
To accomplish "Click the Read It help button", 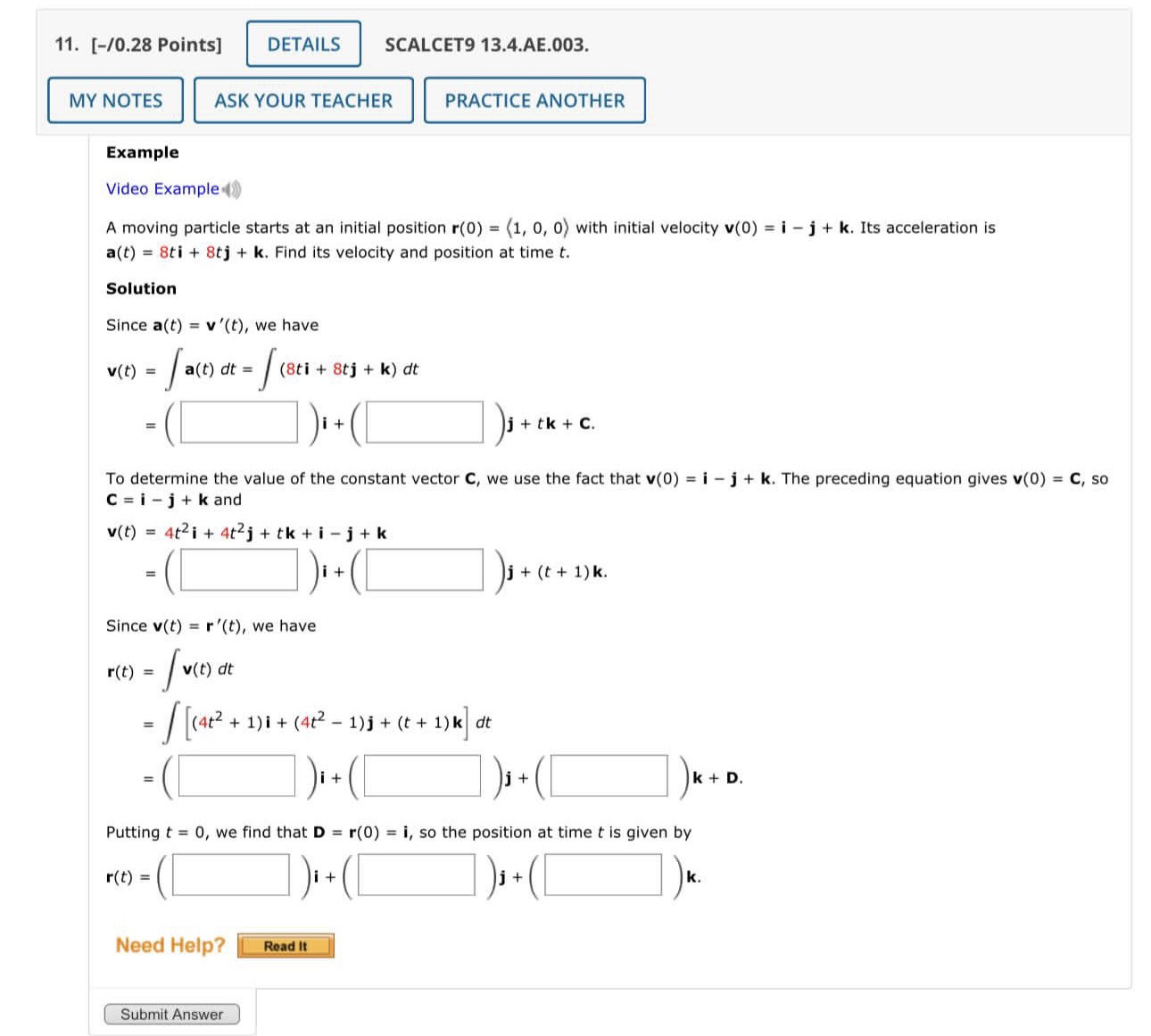I will point(286,946).
